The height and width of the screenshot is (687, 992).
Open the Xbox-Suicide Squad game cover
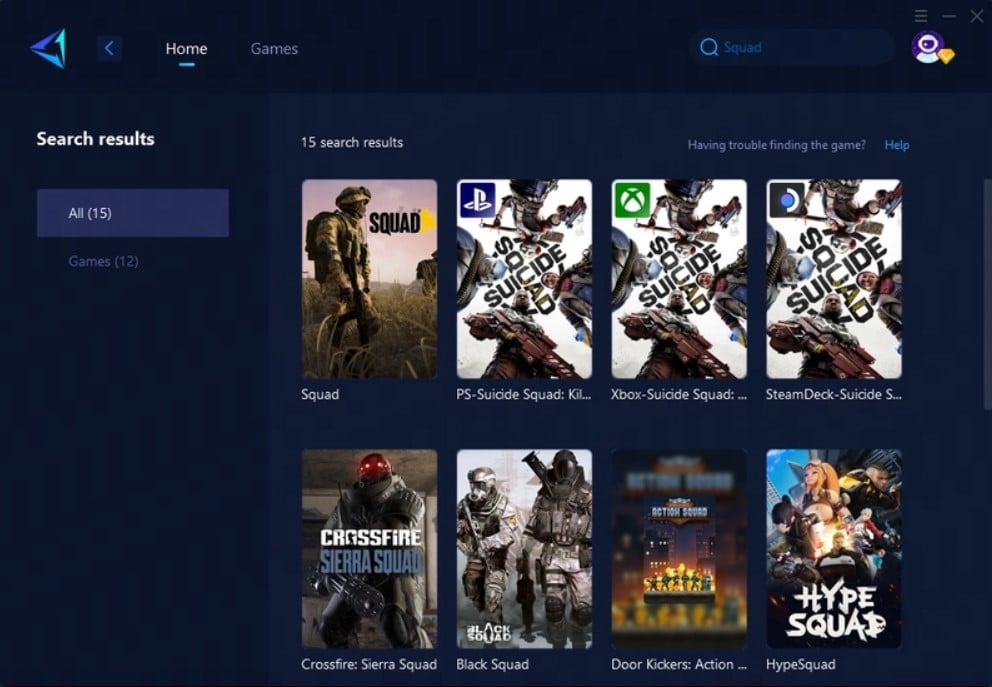pos(679,279)
